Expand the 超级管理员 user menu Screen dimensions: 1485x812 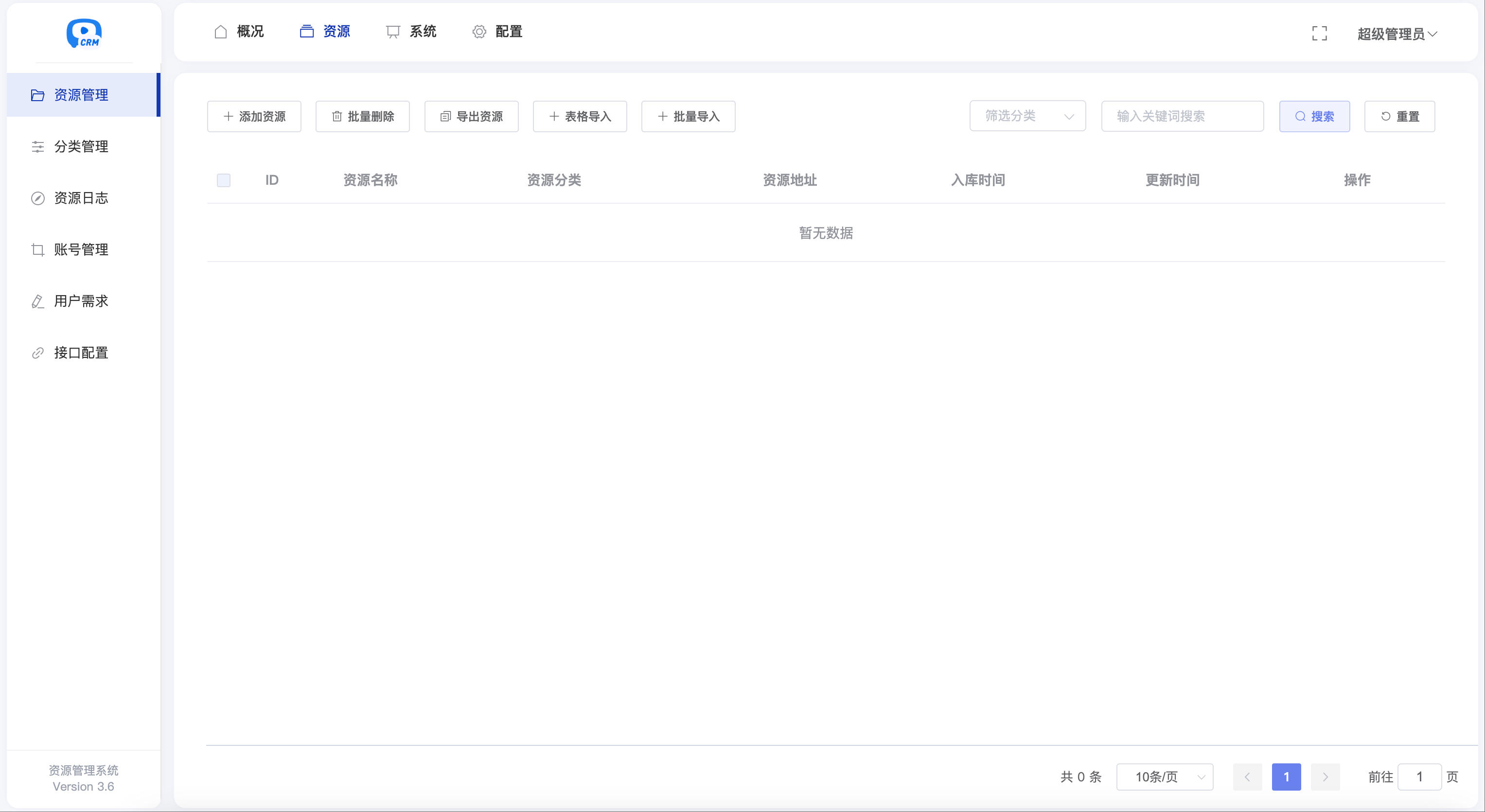(x=1397, y=34)
